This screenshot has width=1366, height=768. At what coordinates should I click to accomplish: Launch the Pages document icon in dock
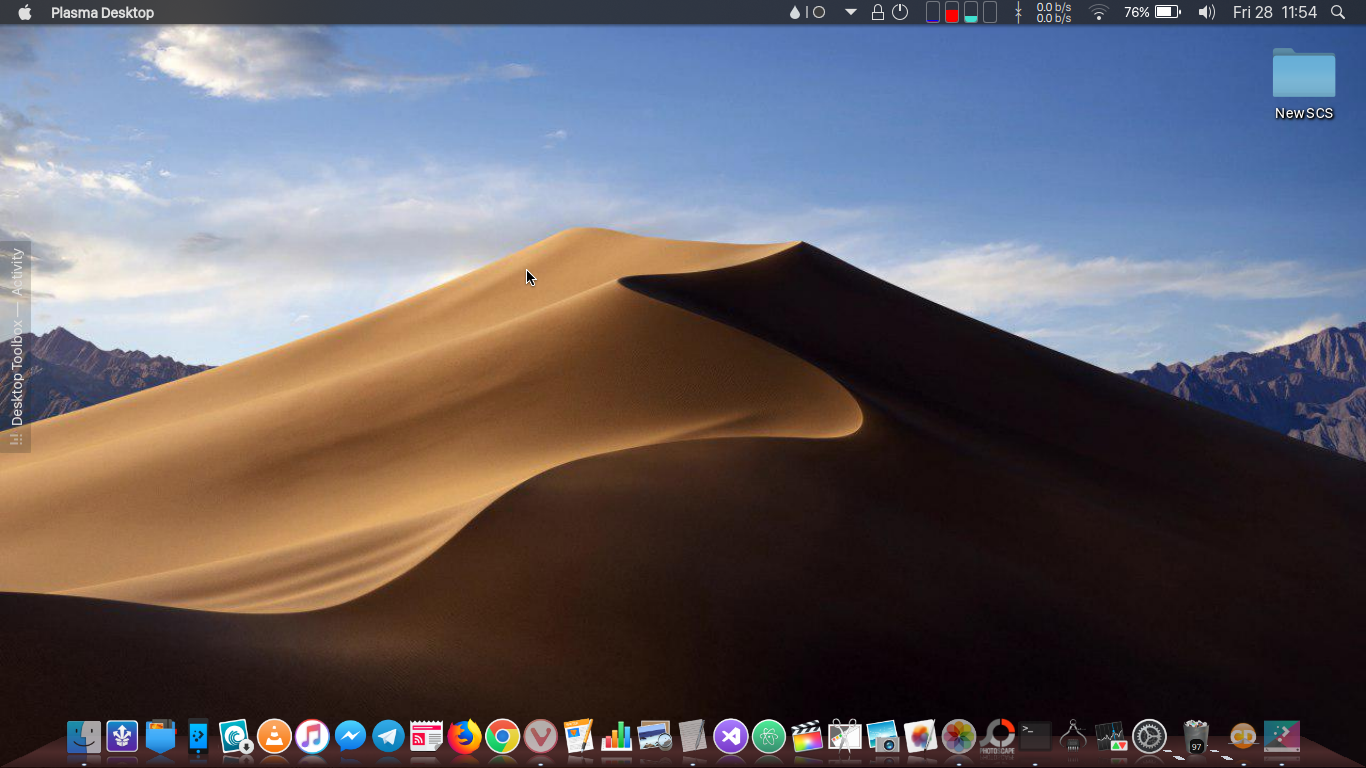[x=579, y=737]
